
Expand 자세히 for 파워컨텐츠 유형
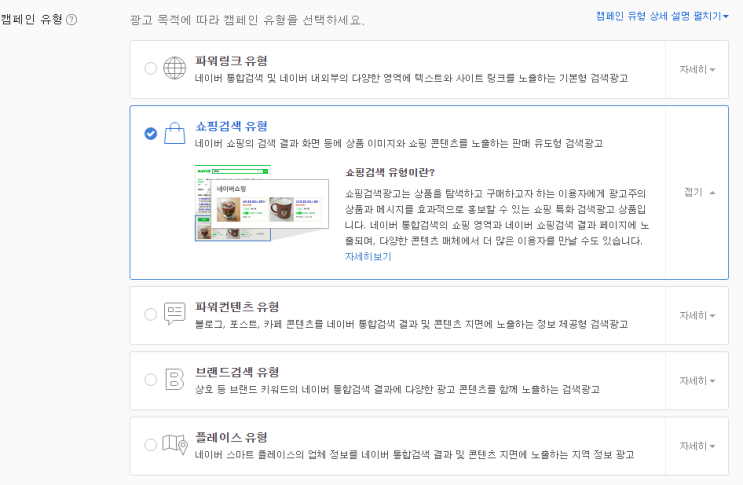pos(697,315)
